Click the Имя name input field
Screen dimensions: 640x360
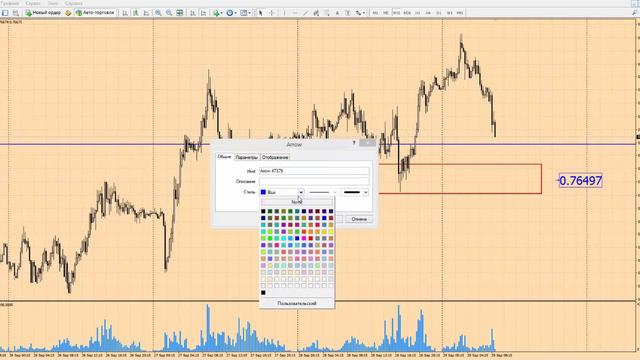click(x=314, y=171)
